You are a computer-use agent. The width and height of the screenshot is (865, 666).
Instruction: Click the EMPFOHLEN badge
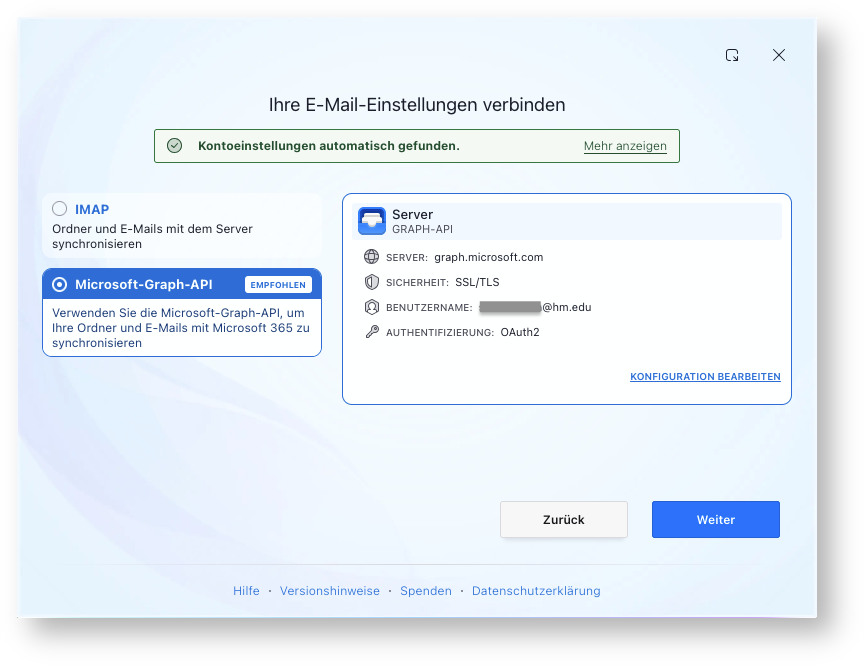[278, 285]
